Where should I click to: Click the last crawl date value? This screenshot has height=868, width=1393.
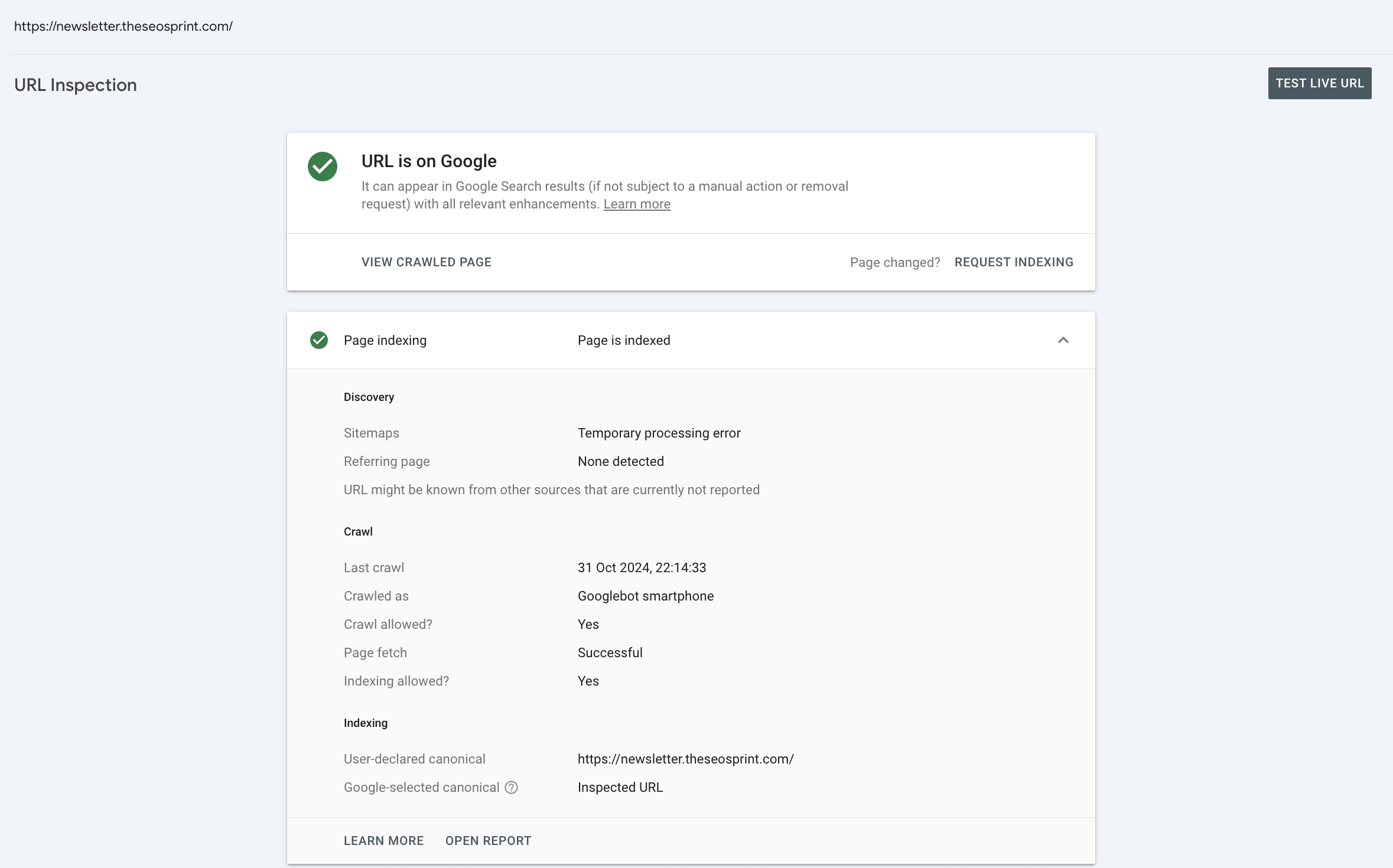(642, 568)
